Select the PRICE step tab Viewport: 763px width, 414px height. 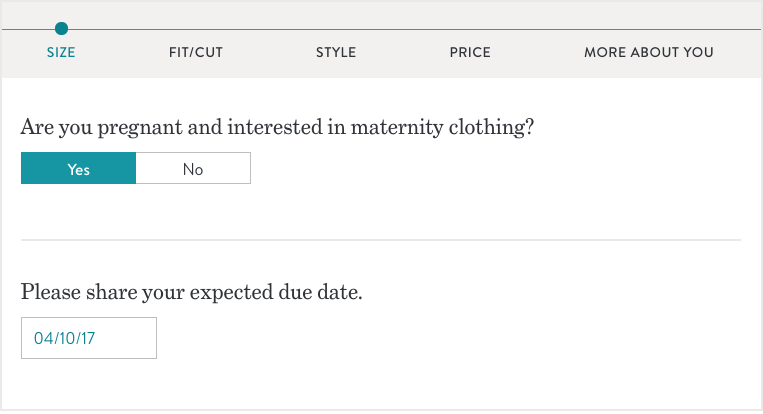coord(470,52)
